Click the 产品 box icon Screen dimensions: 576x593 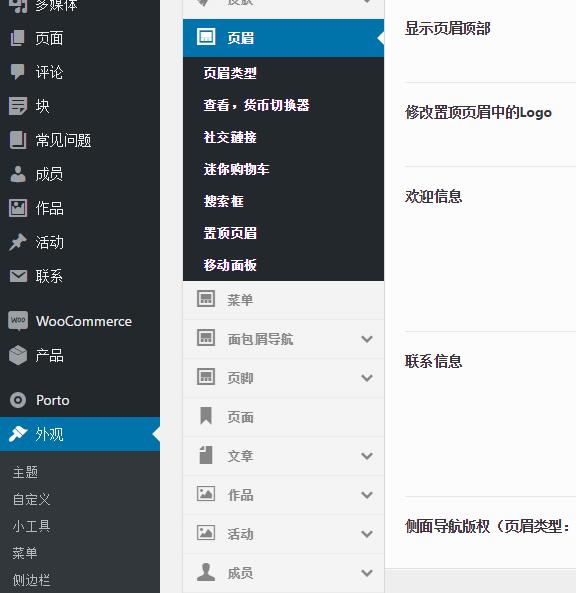pos(18,355)
